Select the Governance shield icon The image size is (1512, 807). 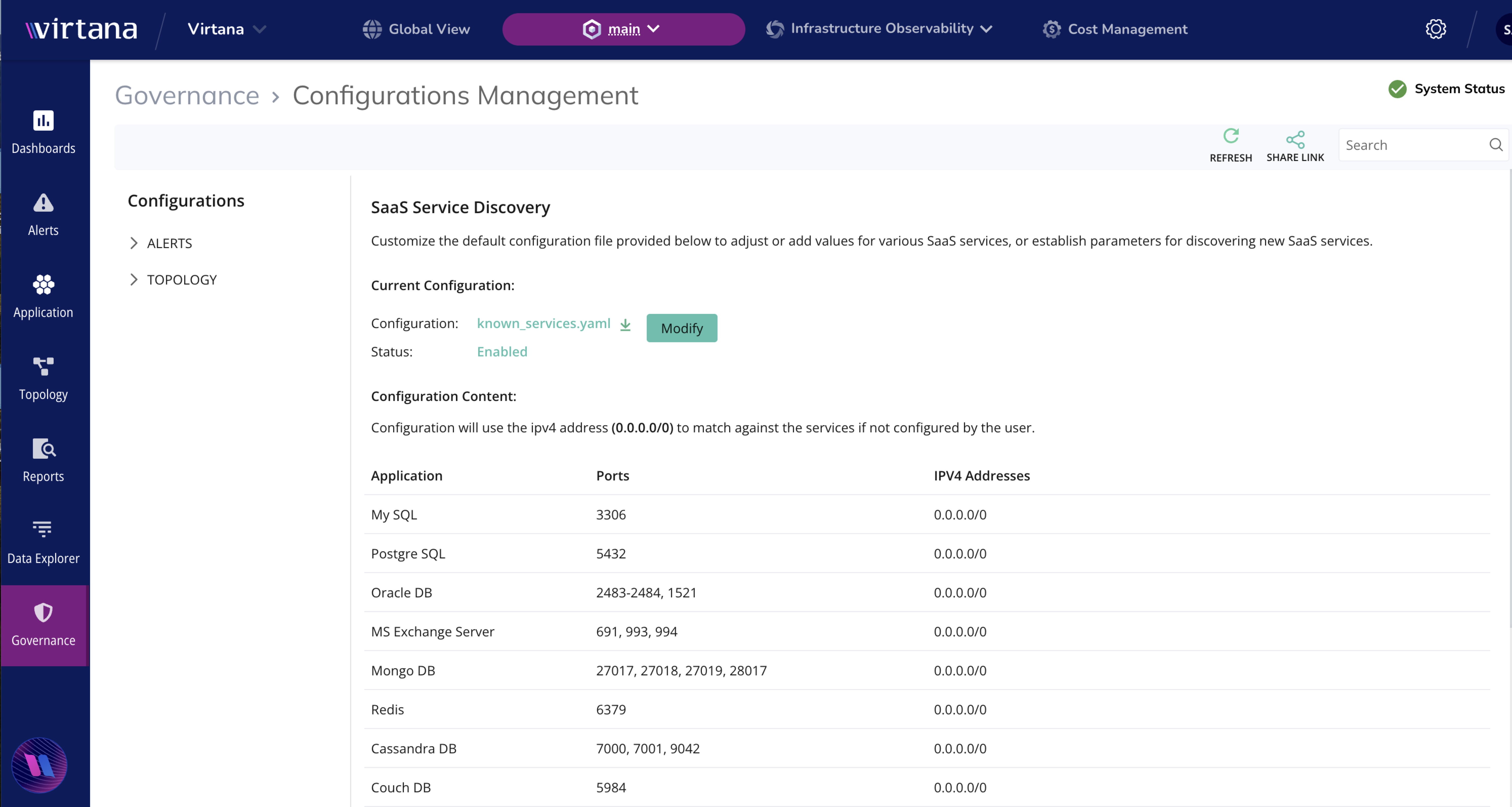[x=44, y=613]
